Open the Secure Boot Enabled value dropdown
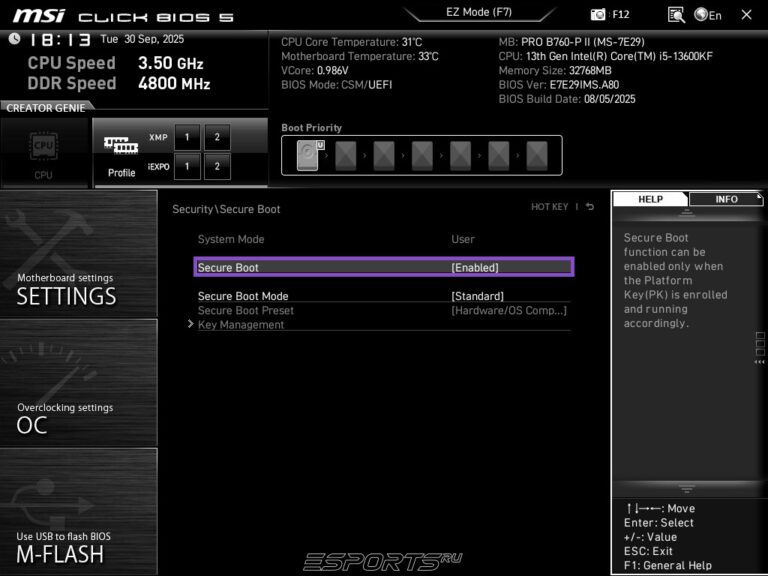 (x=475, y=267)
